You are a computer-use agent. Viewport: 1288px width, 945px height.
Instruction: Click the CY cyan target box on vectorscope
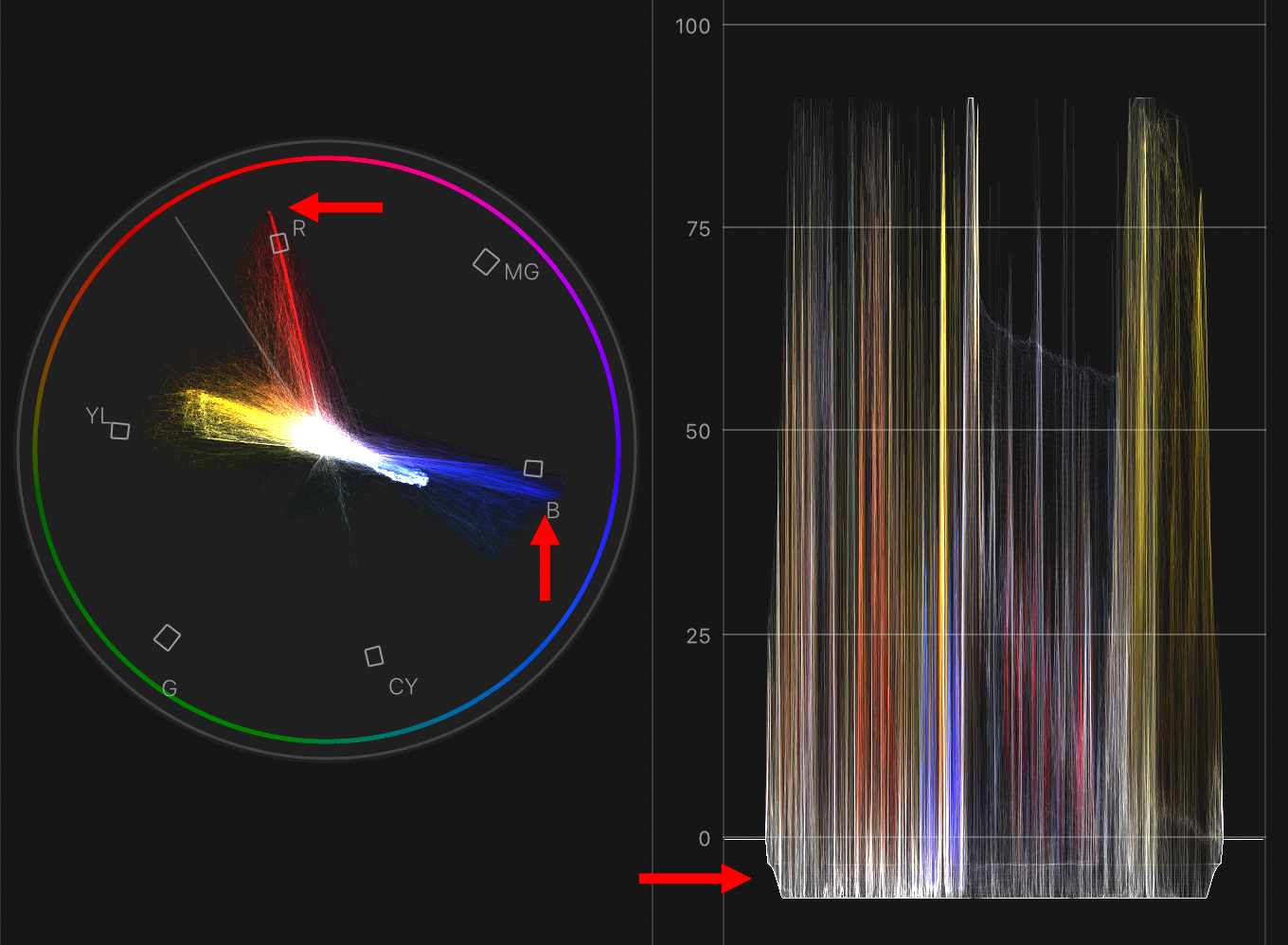tap(374, 655)
